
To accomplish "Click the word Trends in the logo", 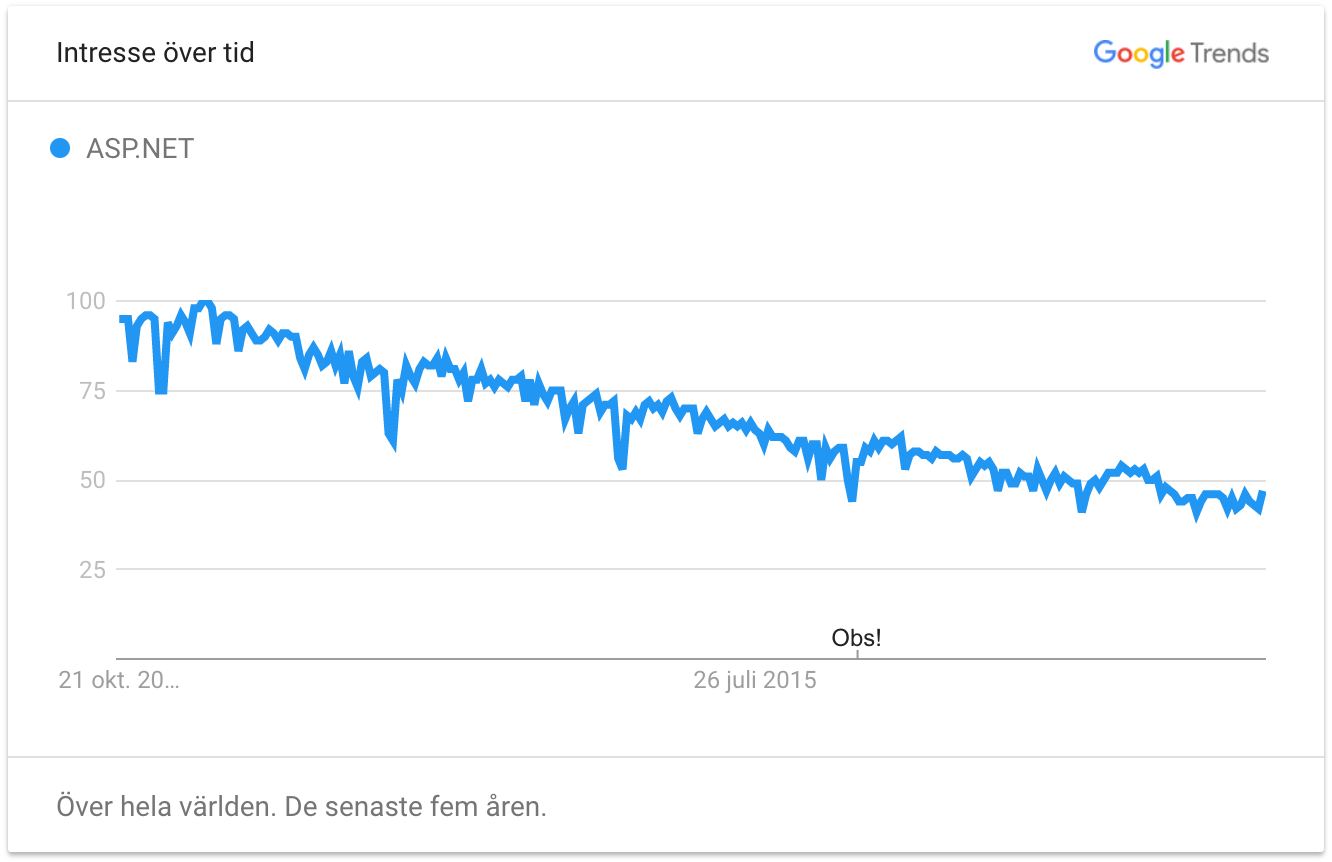I will pyautogui.click(x=1230, y=53).
